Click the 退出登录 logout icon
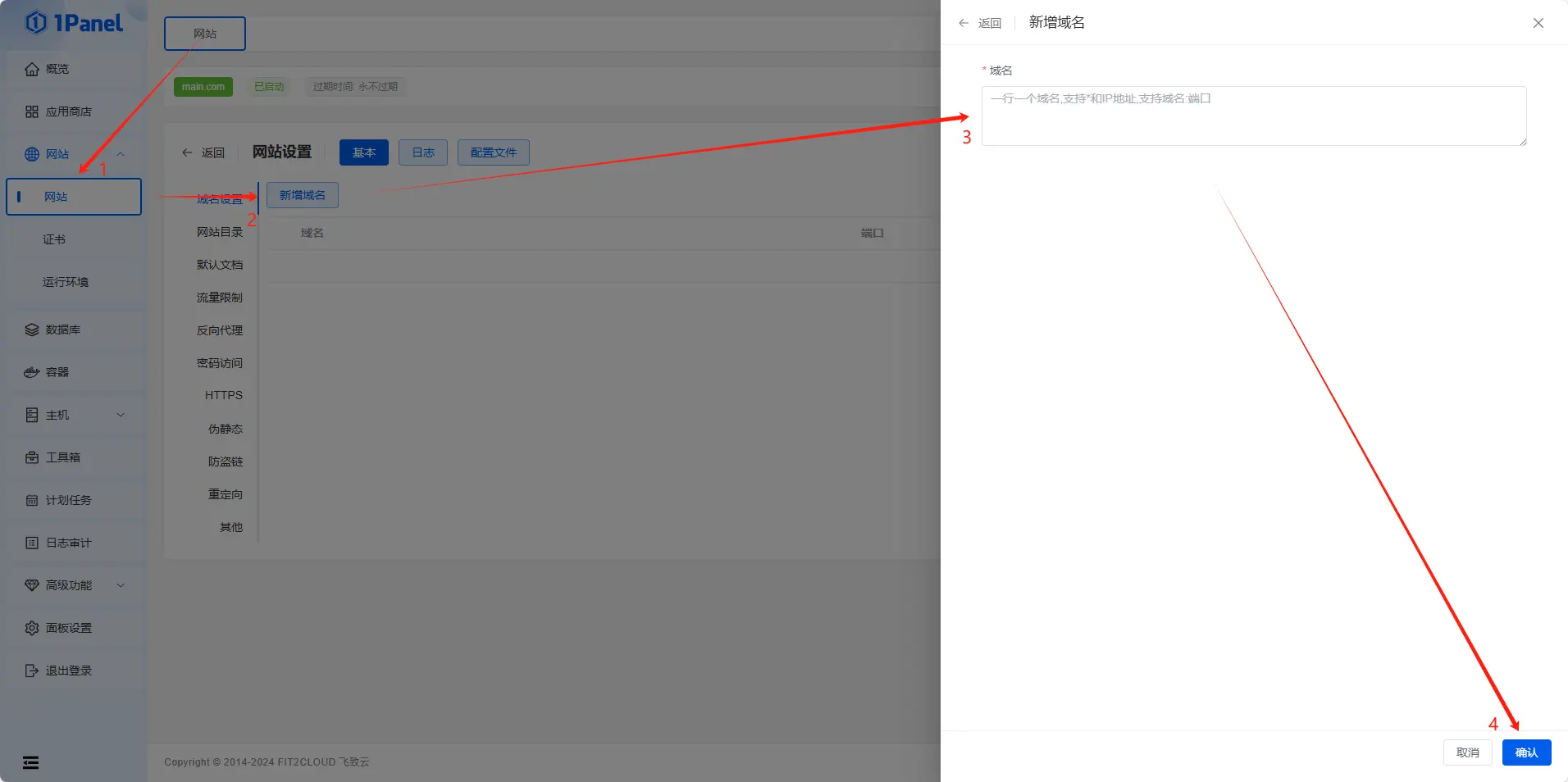 (32, 671)
